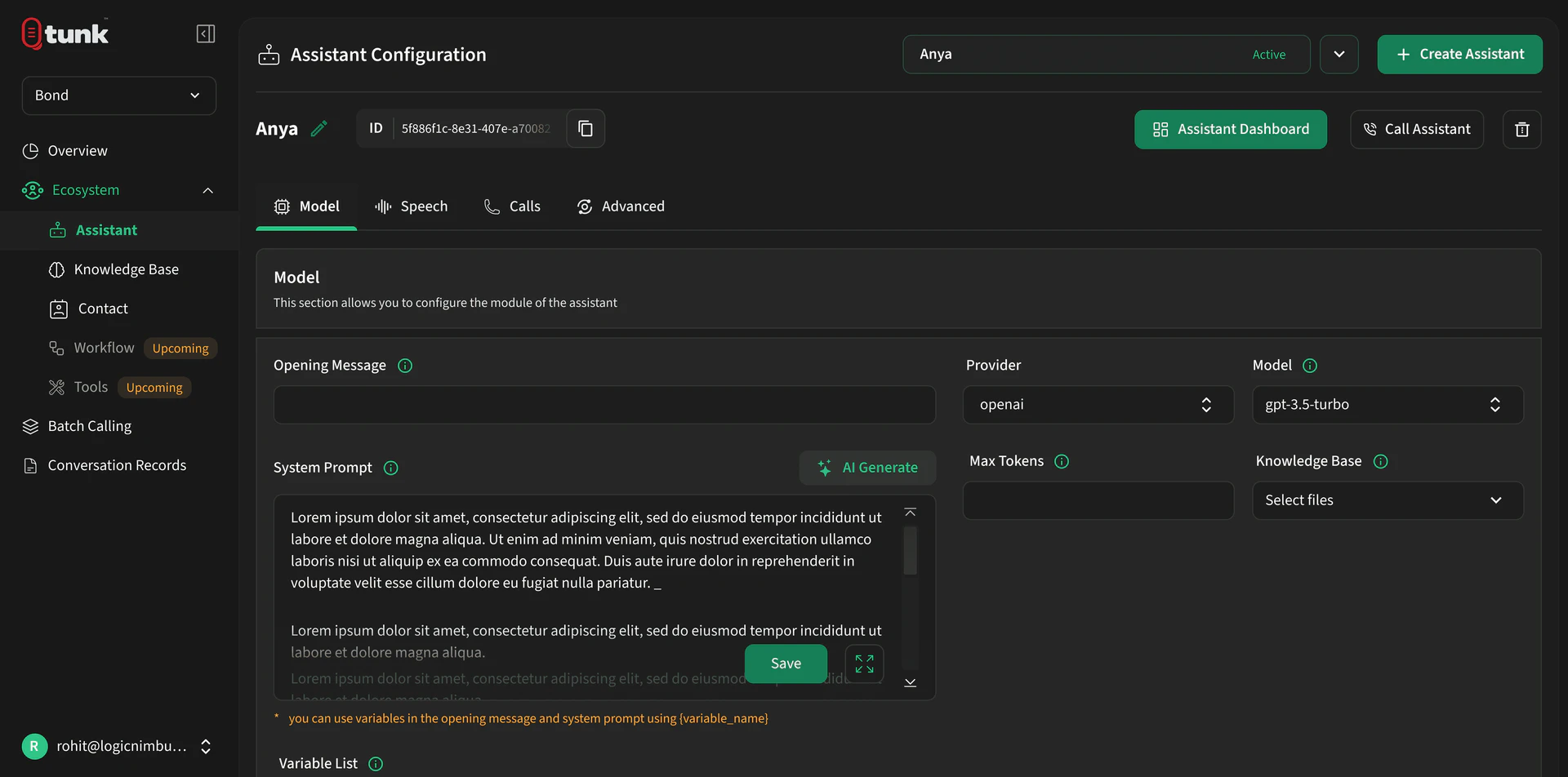Viewport: 1568px width, 777px height.
Task: Click the Variable List info icon
Action: point(376,764)
